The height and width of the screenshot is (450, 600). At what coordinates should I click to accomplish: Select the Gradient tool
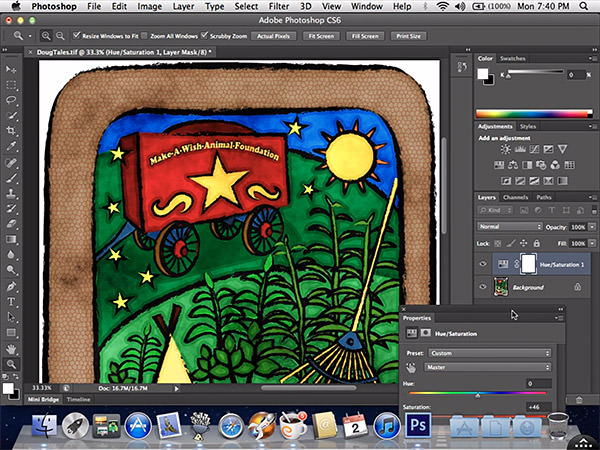(11, 240)
